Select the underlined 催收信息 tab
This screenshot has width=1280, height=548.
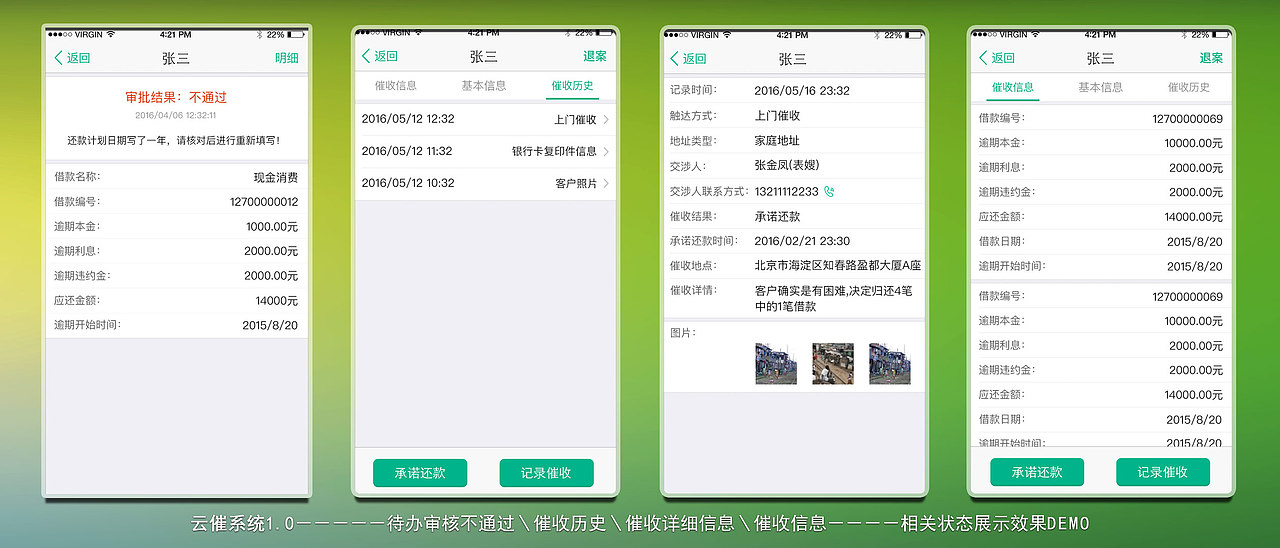coord(1013,87)
